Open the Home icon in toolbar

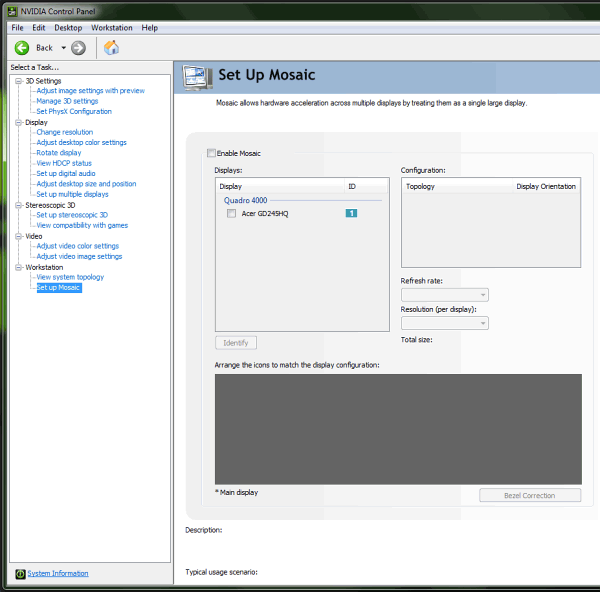111,48
